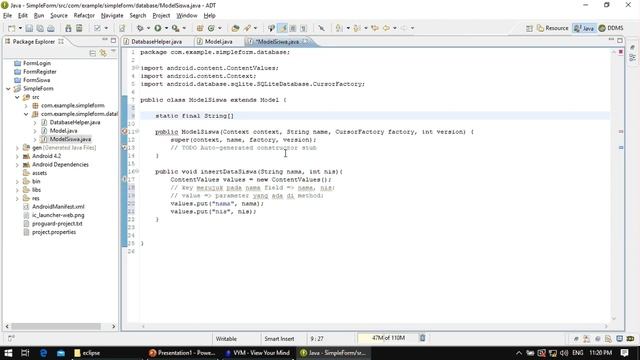Image resolution: width=640 pixels, height=360 pixels.
Task: Click the New Java Class icon
Action: point(211,28)
